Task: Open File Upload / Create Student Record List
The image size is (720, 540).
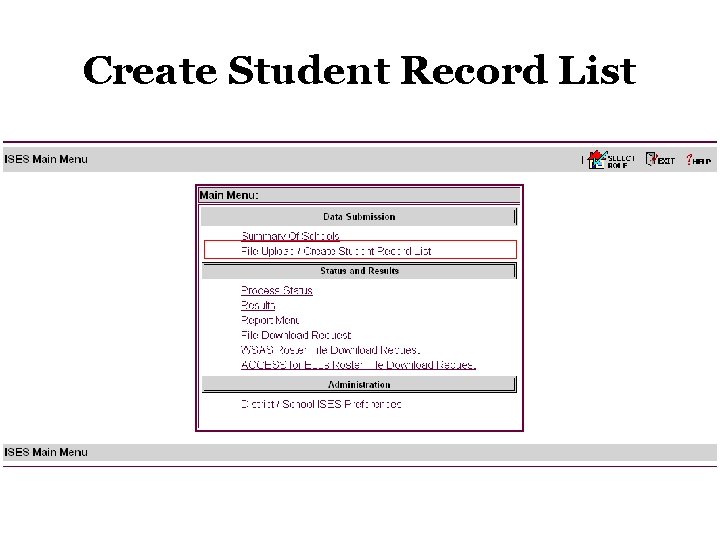Action: tap(336, 251)
